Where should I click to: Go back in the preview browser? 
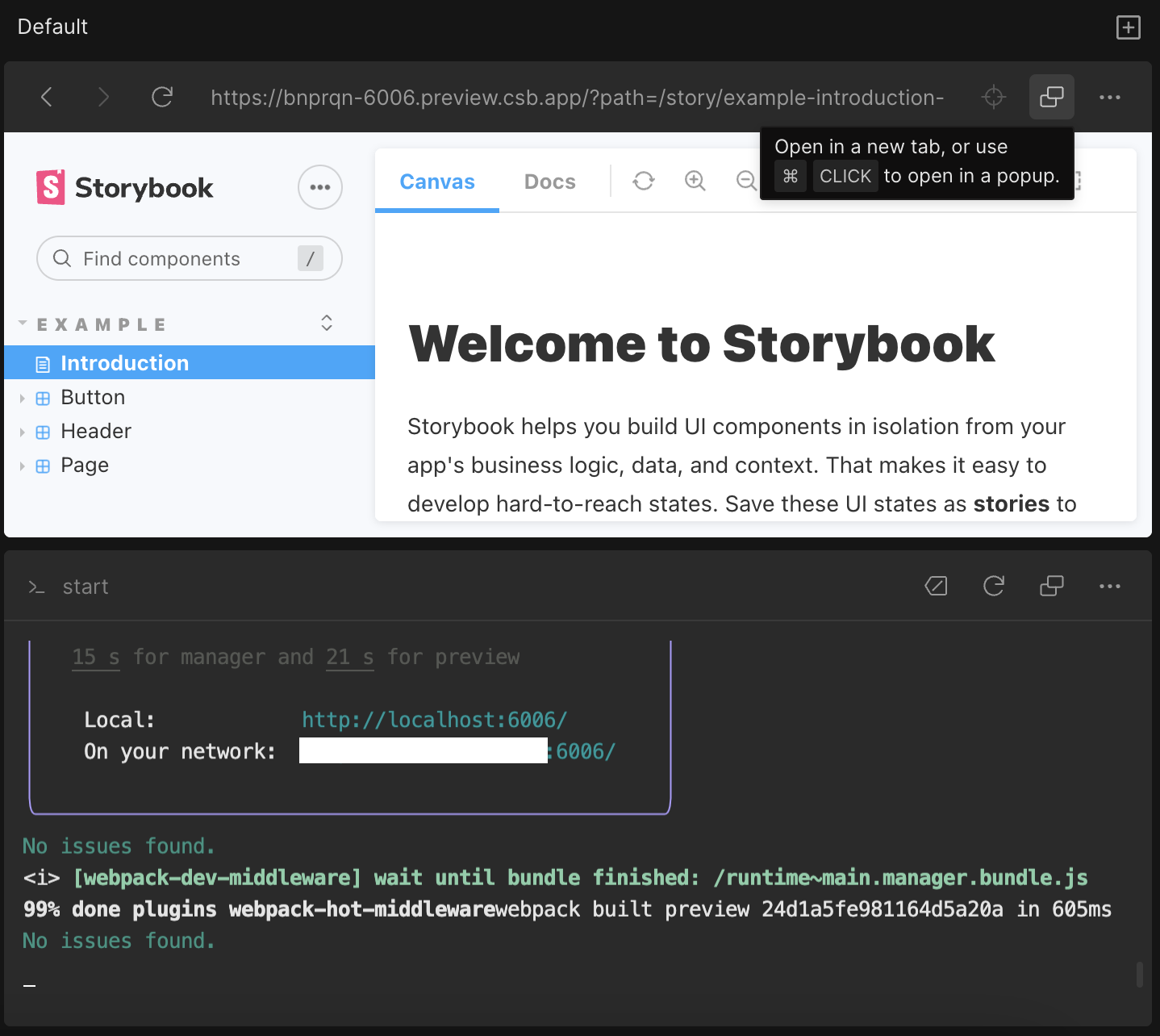47,98
